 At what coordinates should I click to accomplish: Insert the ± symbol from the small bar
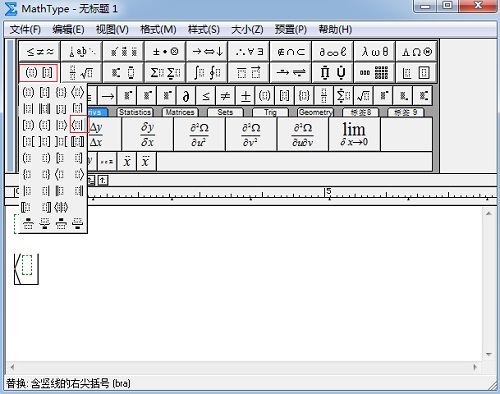[x=245, y=96]
